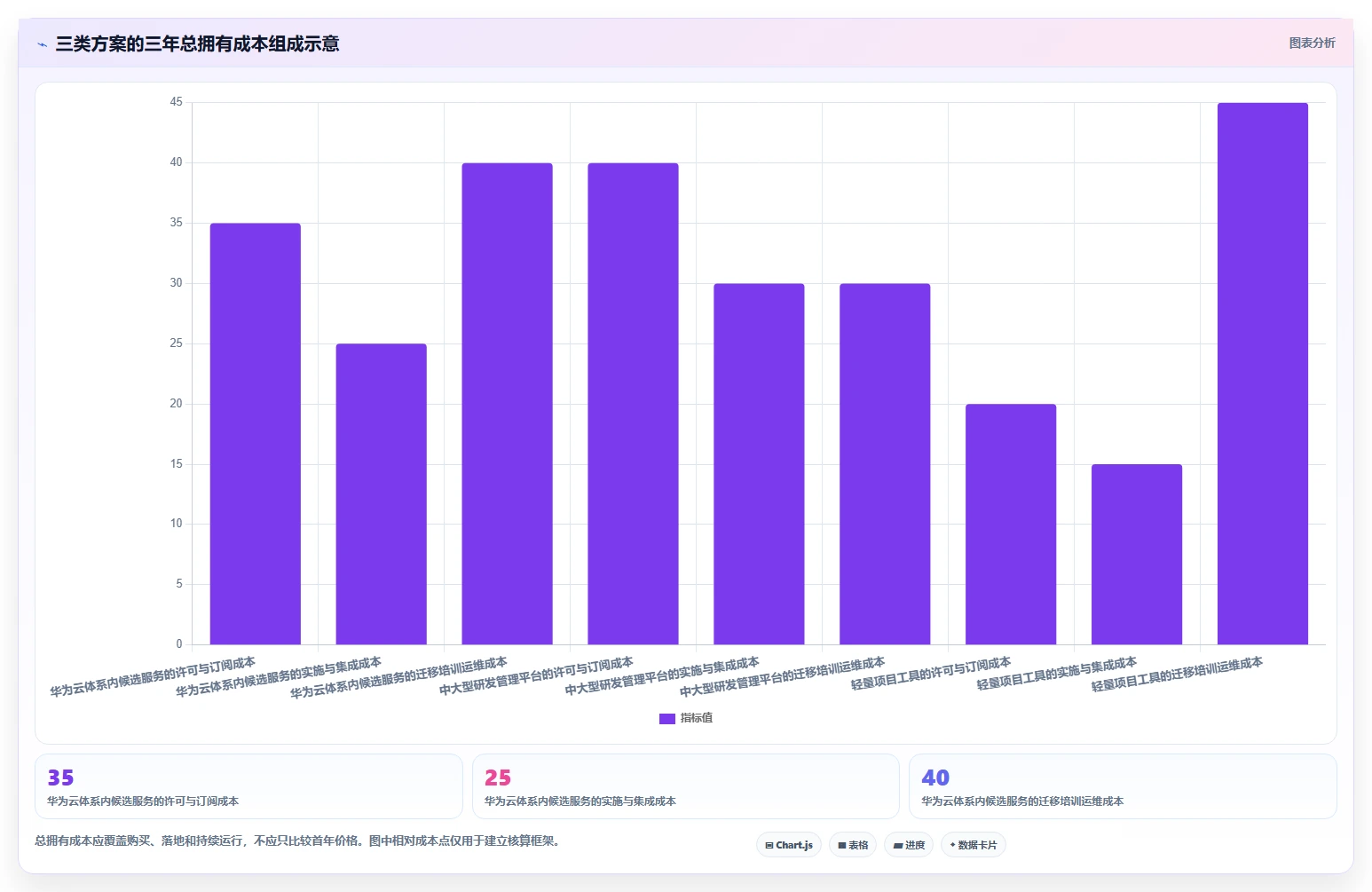Click axis label 华为云体系内候选服务的许可与订阅成本

[x=153, y=676]
